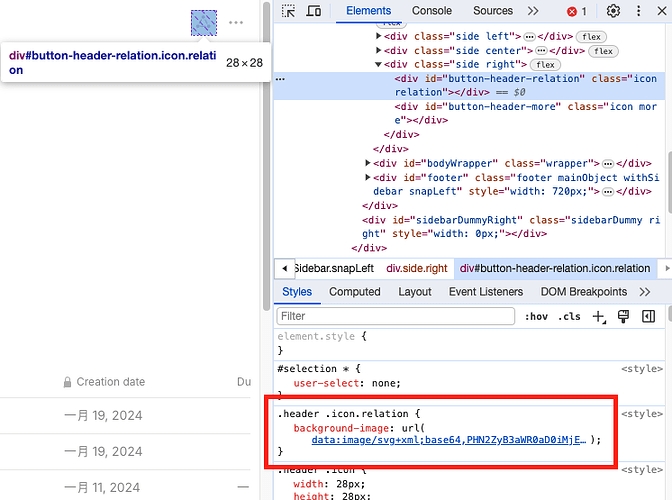Select div.side.right in the breadcrumb
This screenshot has width=672, height=500.
tap(417, 268)
